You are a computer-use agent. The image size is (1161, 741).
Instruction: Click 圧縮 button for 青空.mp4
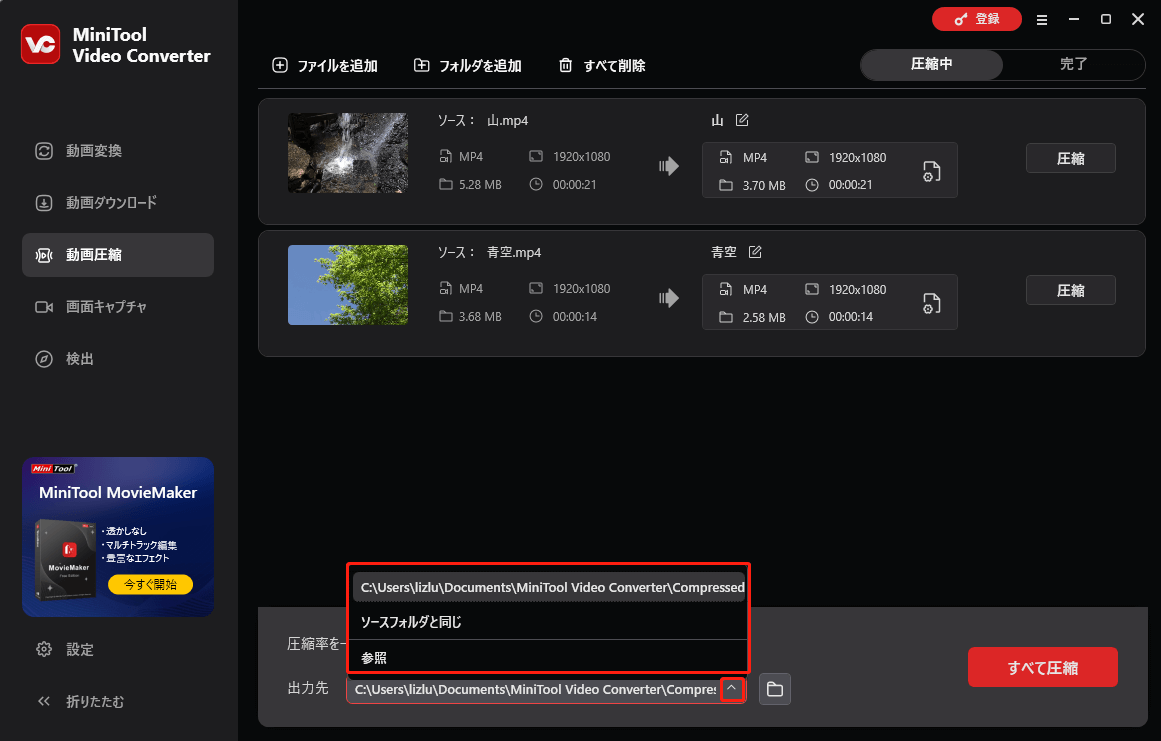(1071, 290)
